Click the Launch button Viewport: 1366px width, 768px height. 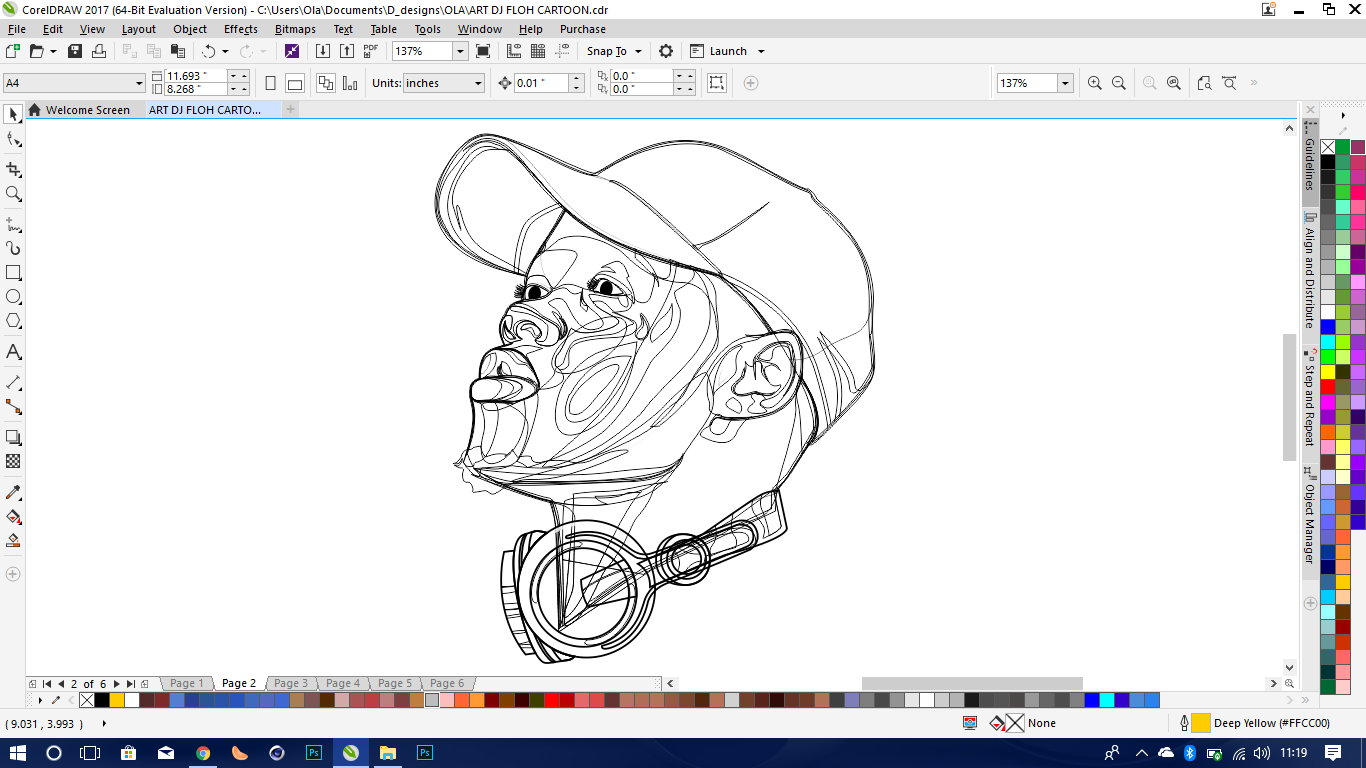pyautogui.click(x=727, y=51)
